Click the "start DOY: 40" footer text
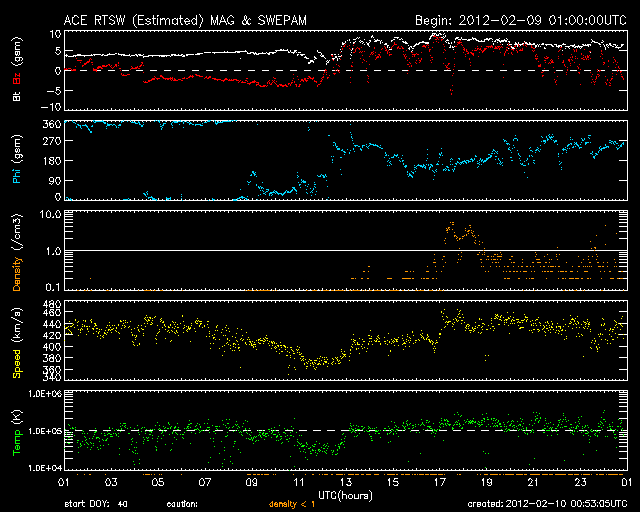640x512 pixels. click(x=96, y=505)
